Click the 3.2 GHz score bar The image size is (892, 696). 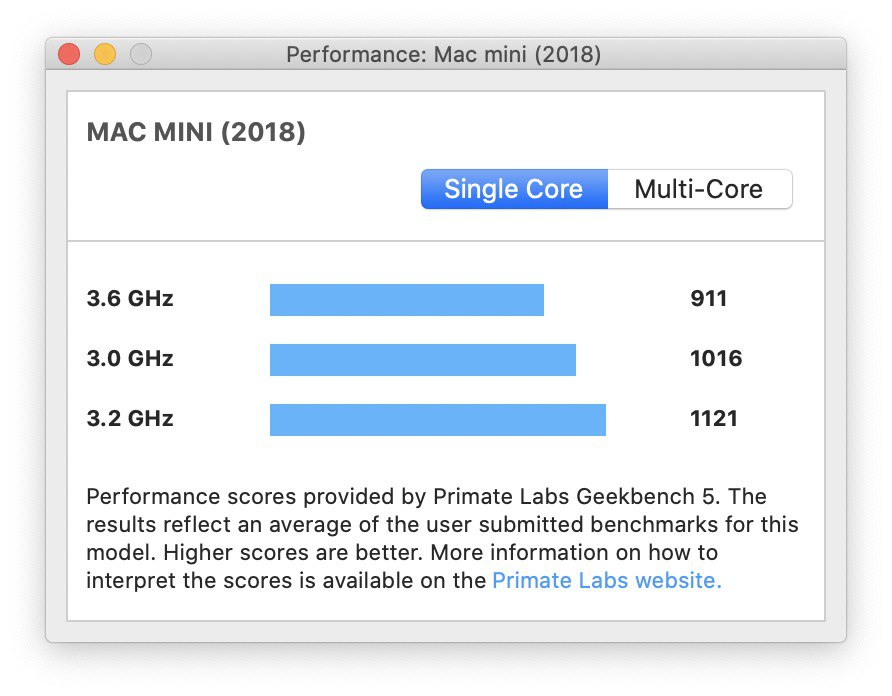coord(437,419)
